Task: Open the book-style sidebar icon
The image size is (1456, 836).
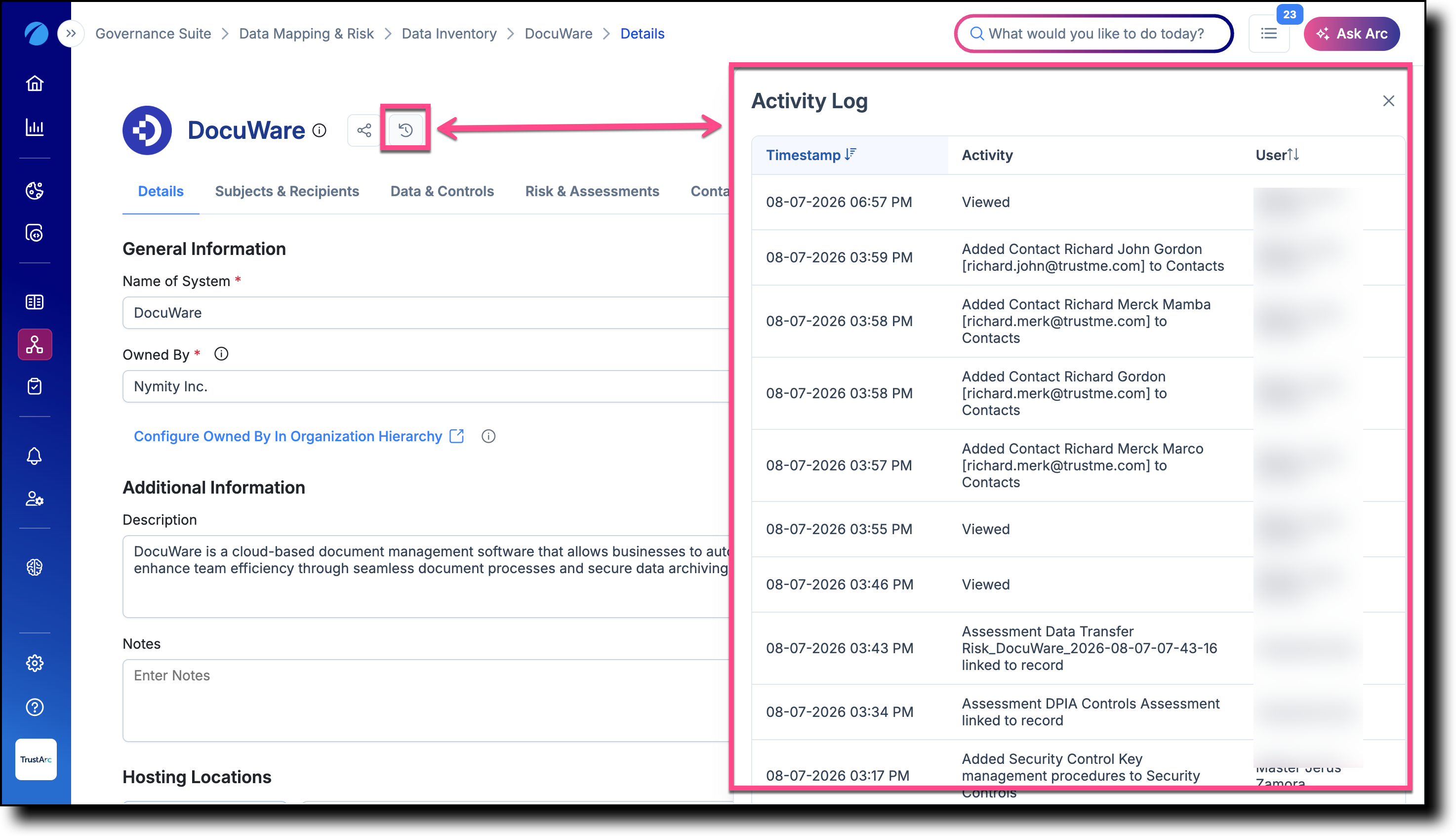Action: point(35,302)
